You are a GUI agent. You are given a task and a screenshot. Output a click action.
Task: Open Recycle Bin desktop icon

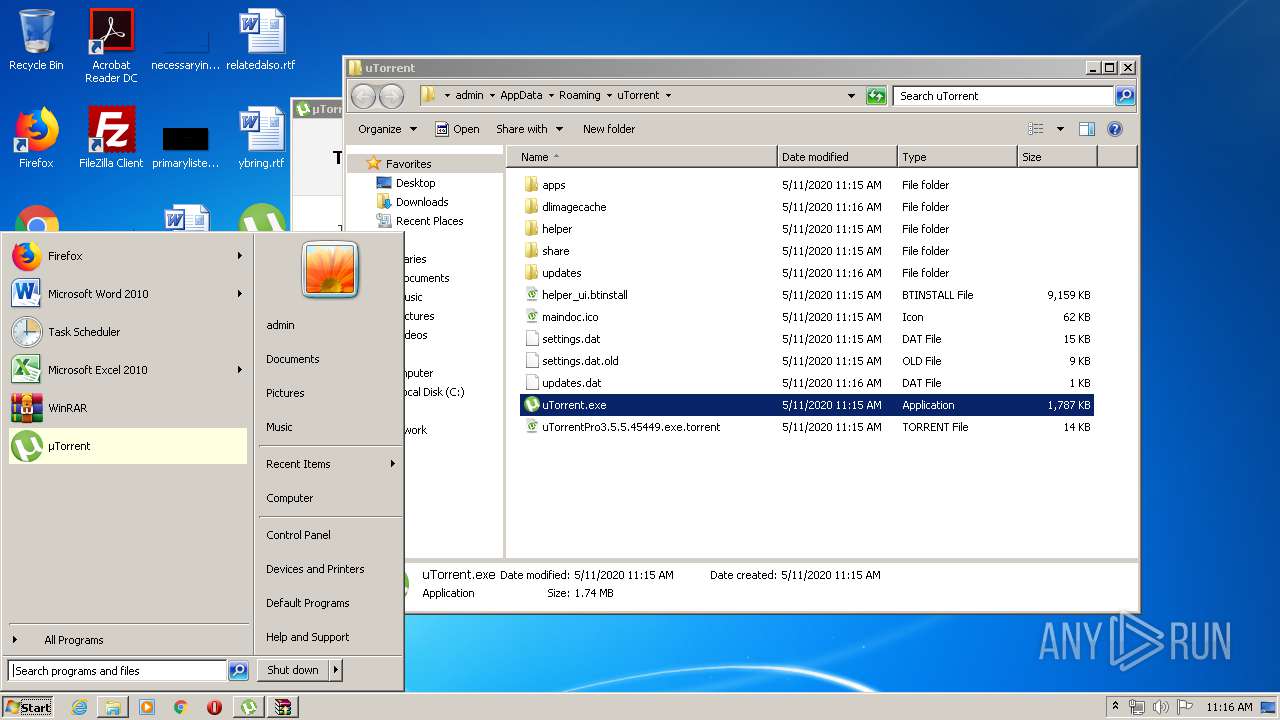click(x=36, y=40)
